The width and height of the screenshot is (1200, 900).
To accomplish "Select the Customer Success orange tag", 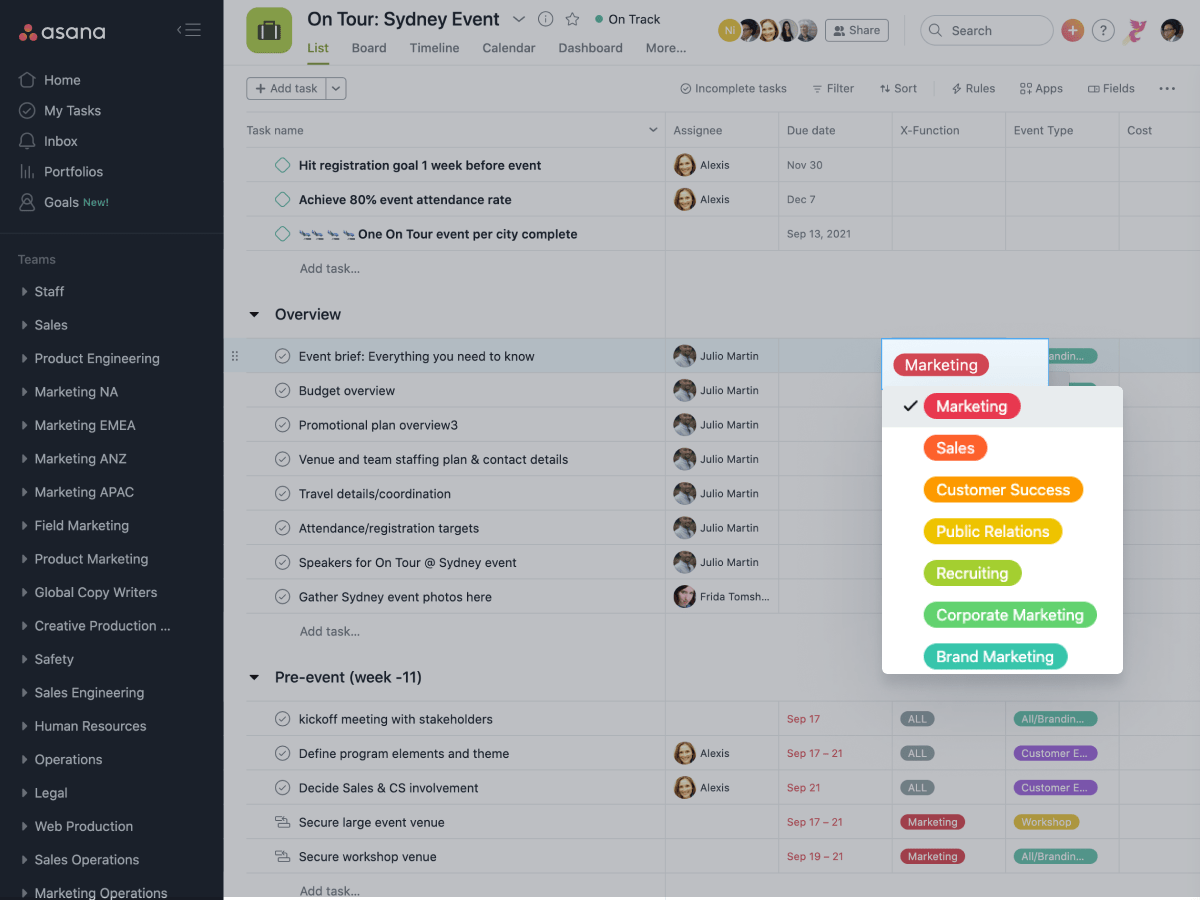I will [1003, 490].
